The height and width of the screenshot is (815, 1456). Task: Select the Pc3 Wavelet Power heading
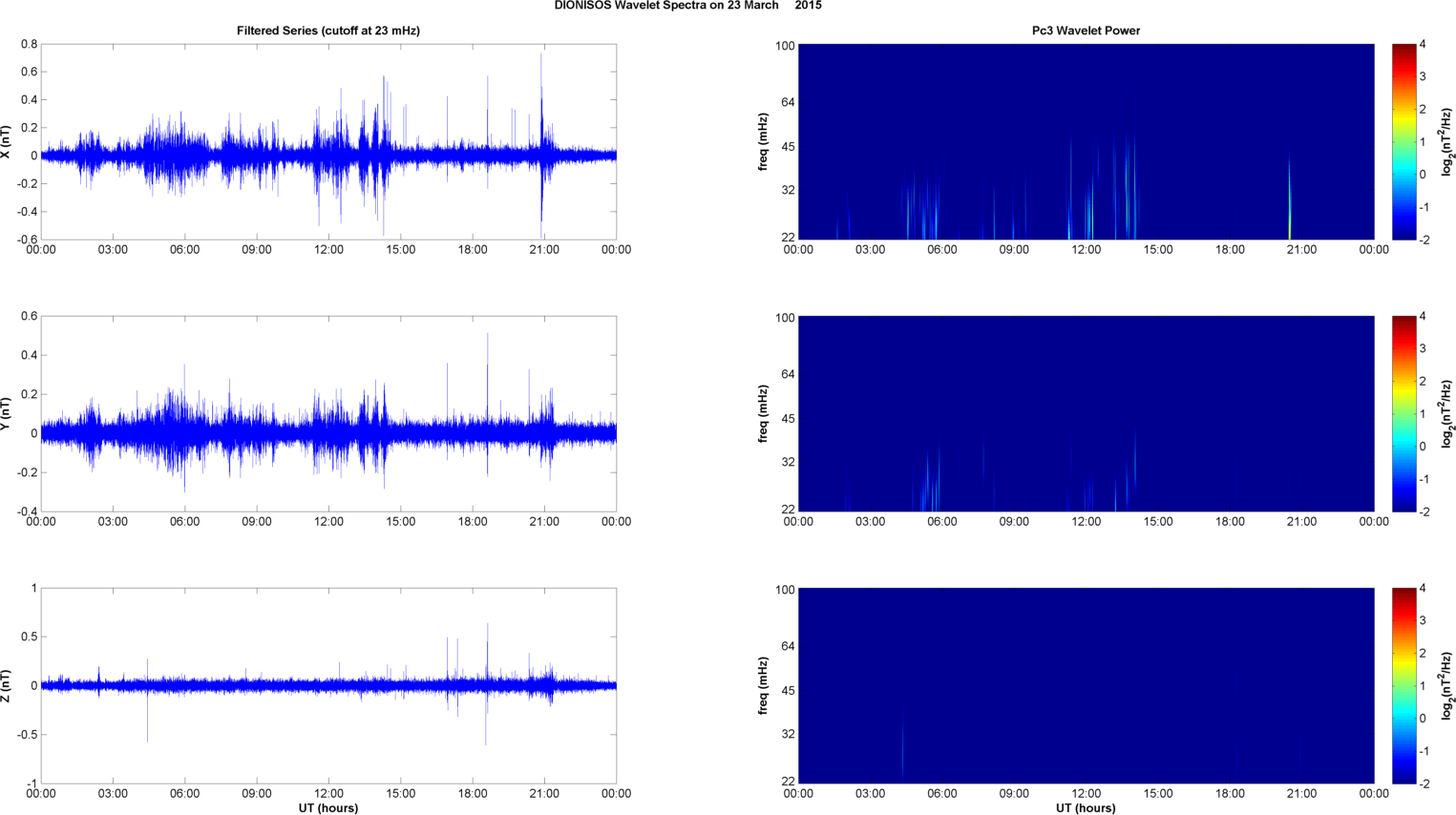(1086, 31)
